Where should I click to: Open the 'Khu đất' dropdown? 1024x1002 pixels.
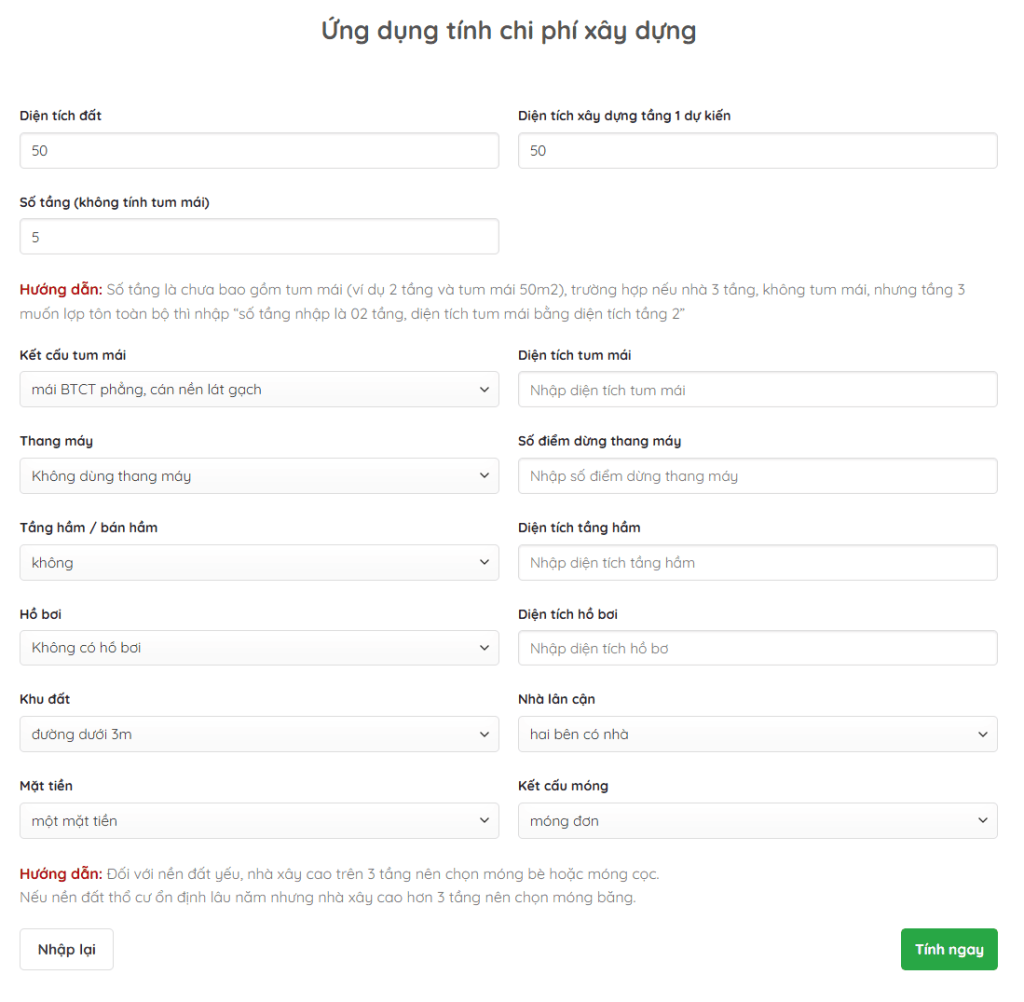point(258,734)
